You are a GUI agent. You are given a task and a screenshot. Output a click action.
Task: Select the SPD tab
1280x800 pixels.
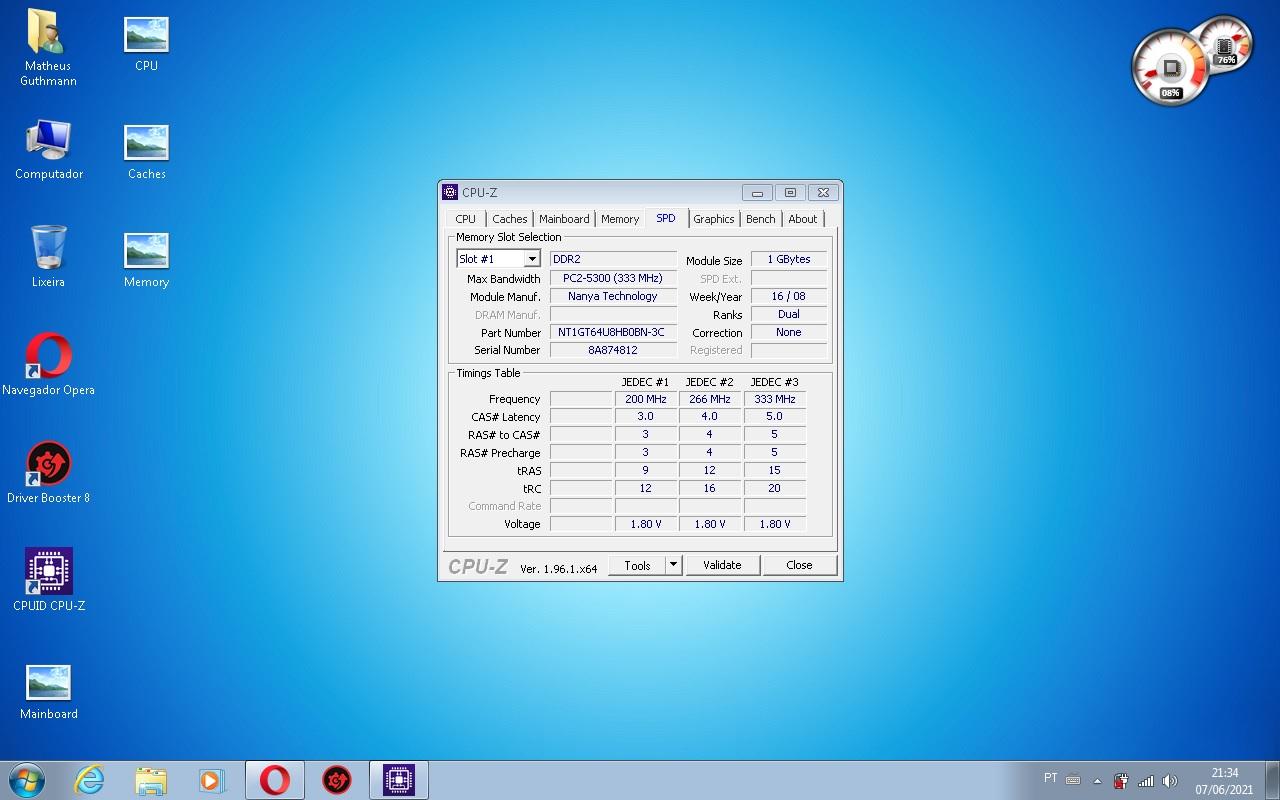point(666,218)
